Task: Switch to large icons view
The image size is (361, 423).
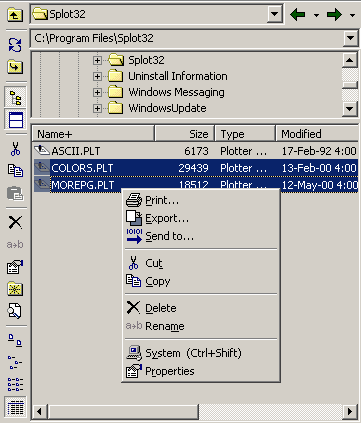Action: click(15, 340)
